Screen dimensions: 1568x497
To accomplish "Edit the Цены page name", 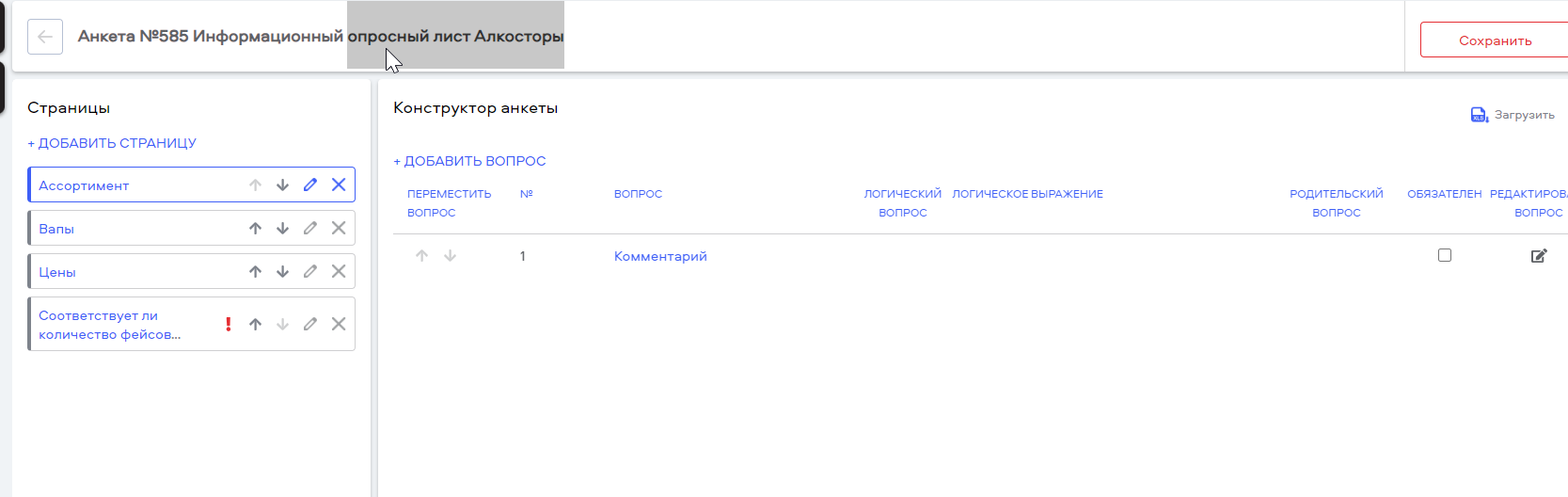I will tap(310, 272).
